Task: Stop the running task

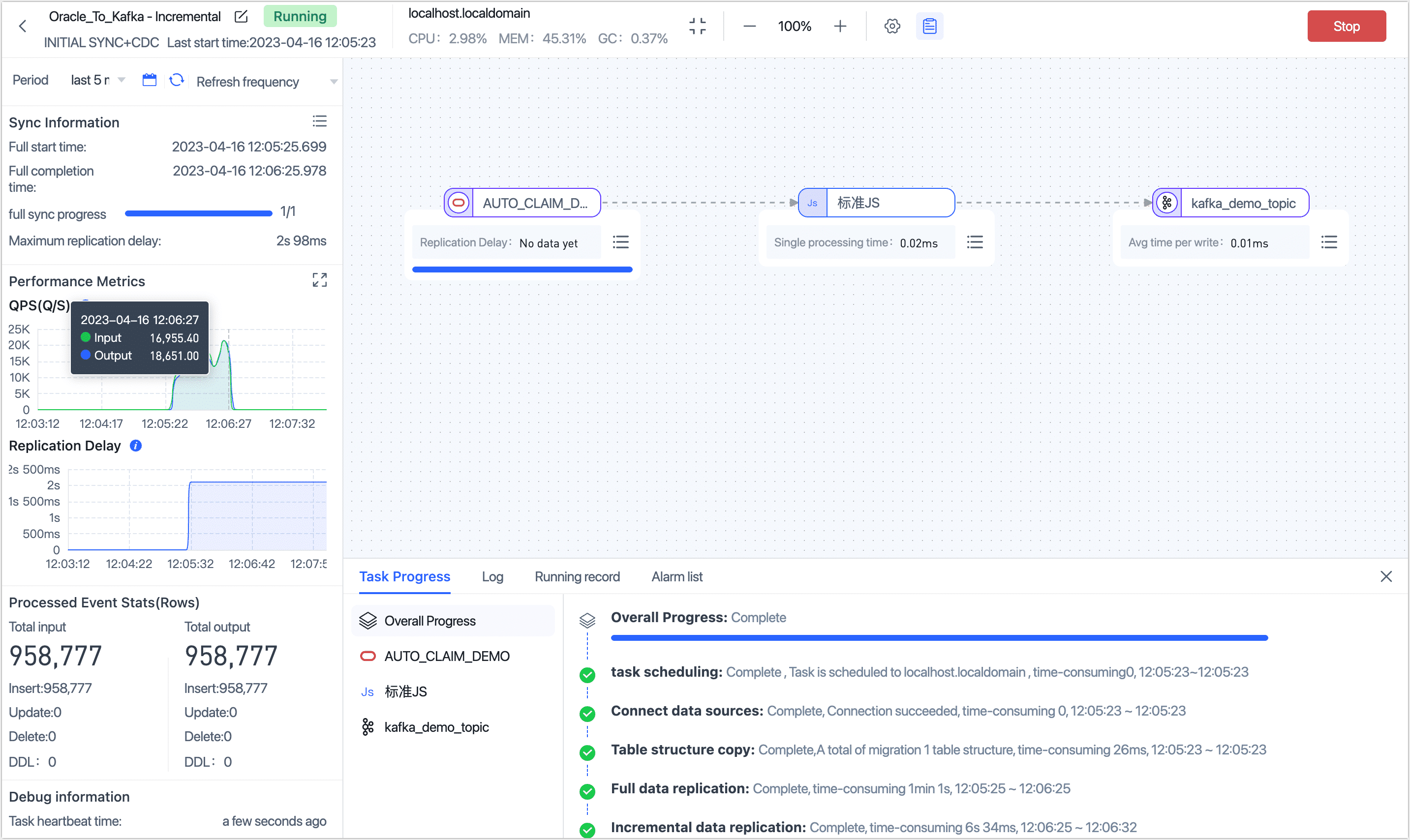Action: coord(1346,26)
